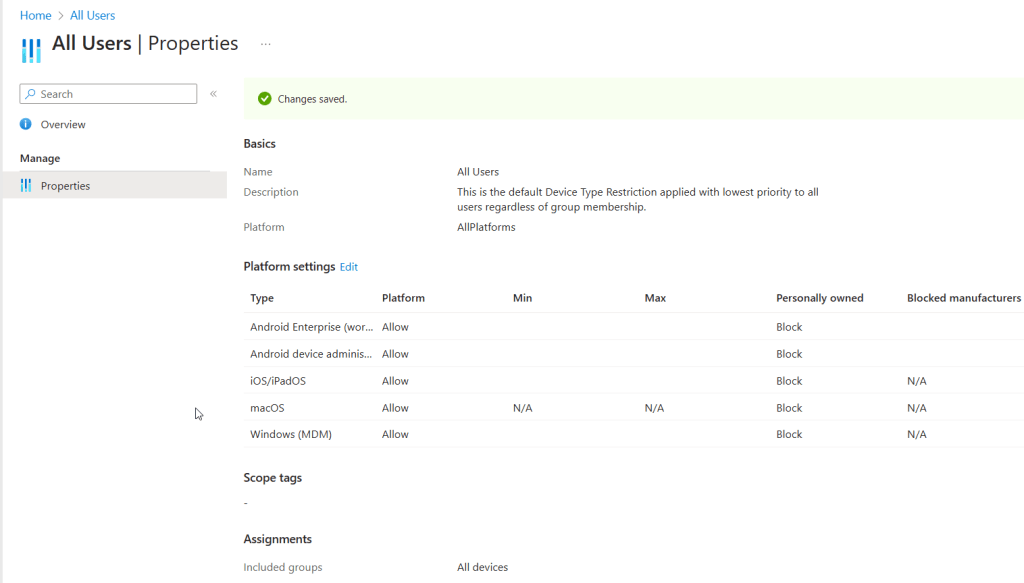The image size is (1024, 583).
Task: Click the Properties bars icon in sidebar
Action: [26, 186]
